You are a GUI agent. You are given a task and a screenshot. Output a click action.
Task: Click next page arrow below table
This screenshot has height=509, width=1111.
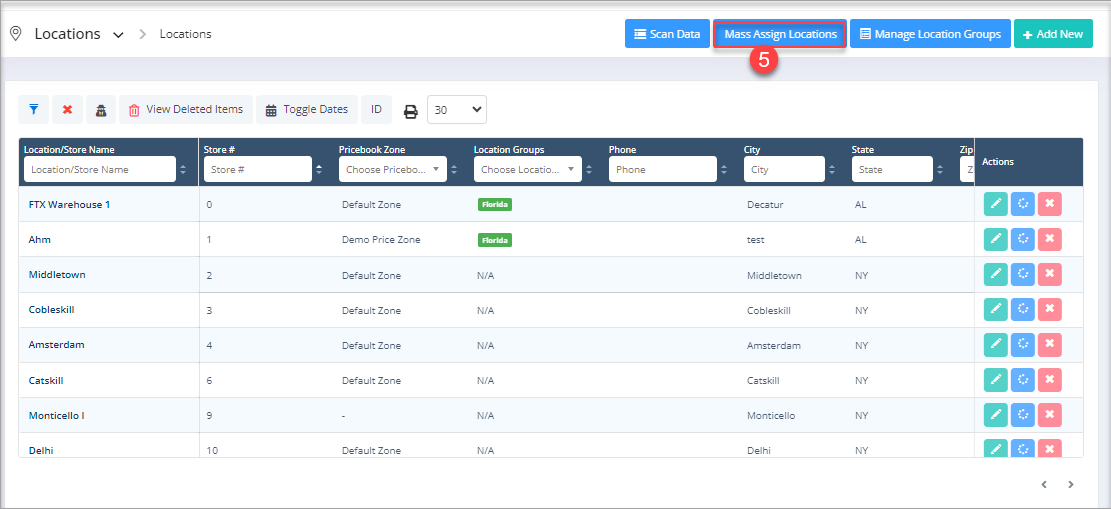click(1071, 485)
